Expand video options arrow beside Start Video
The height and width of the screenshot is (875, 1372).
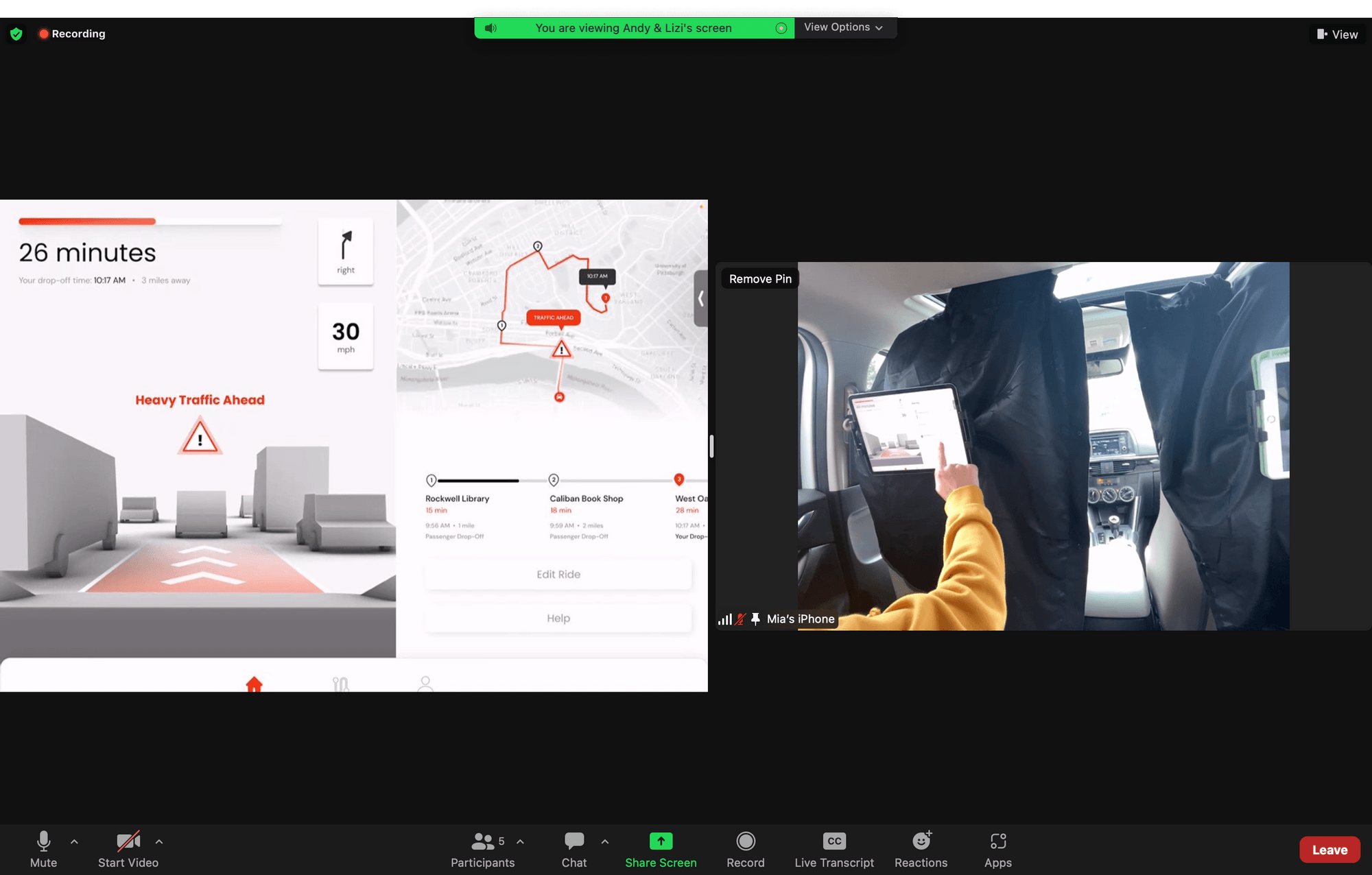point(159,841)
